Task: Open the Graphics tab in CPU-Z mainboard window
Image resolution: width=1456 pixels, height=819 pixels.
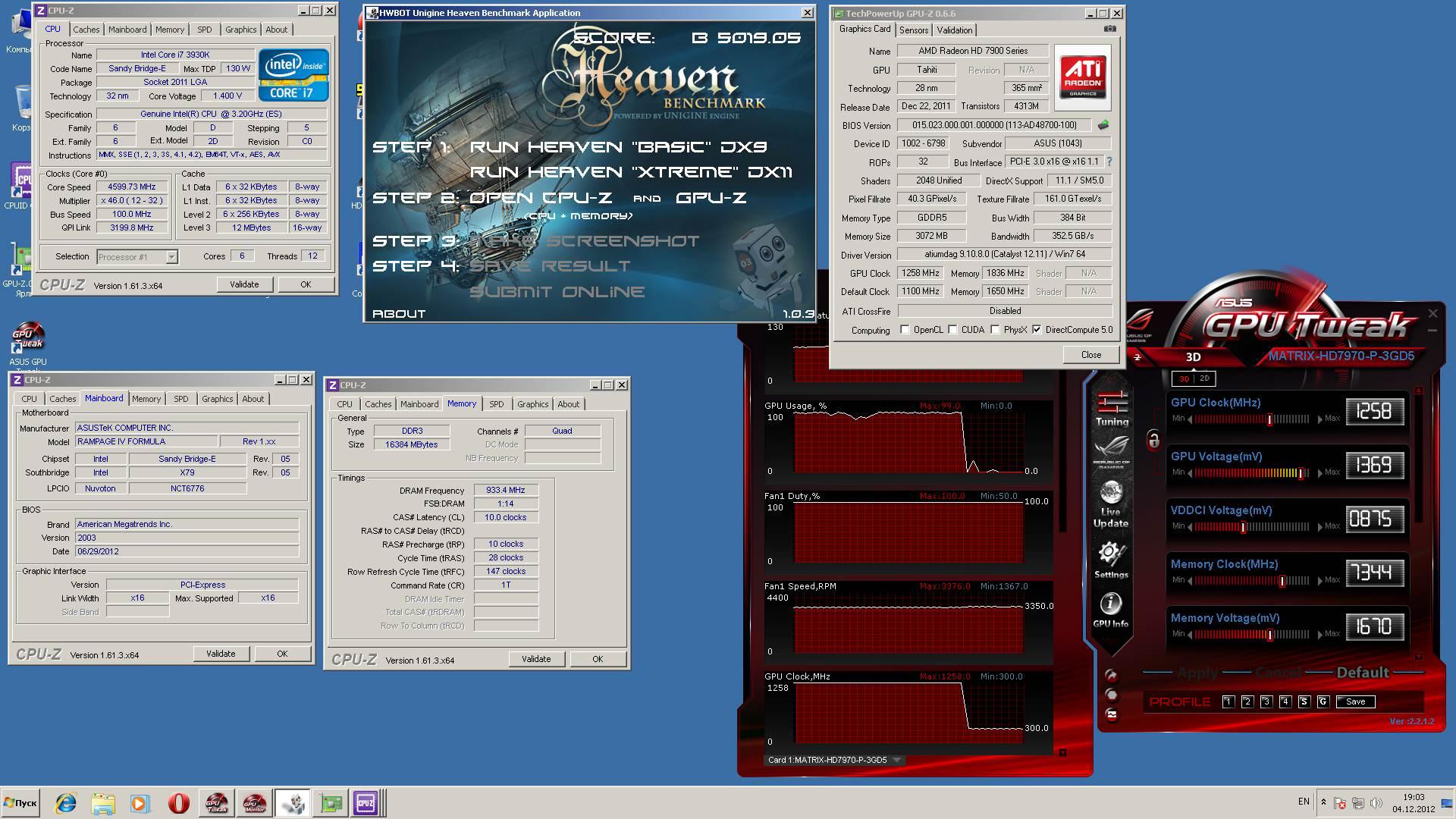Action: tap(218, 399)
